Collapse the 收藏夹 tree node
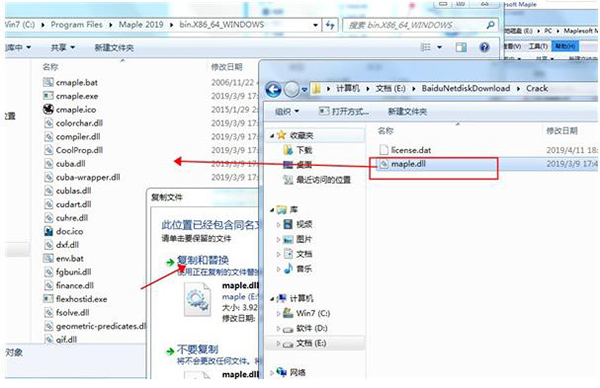This screenshot has height=388, width=600. coord(272,136)
